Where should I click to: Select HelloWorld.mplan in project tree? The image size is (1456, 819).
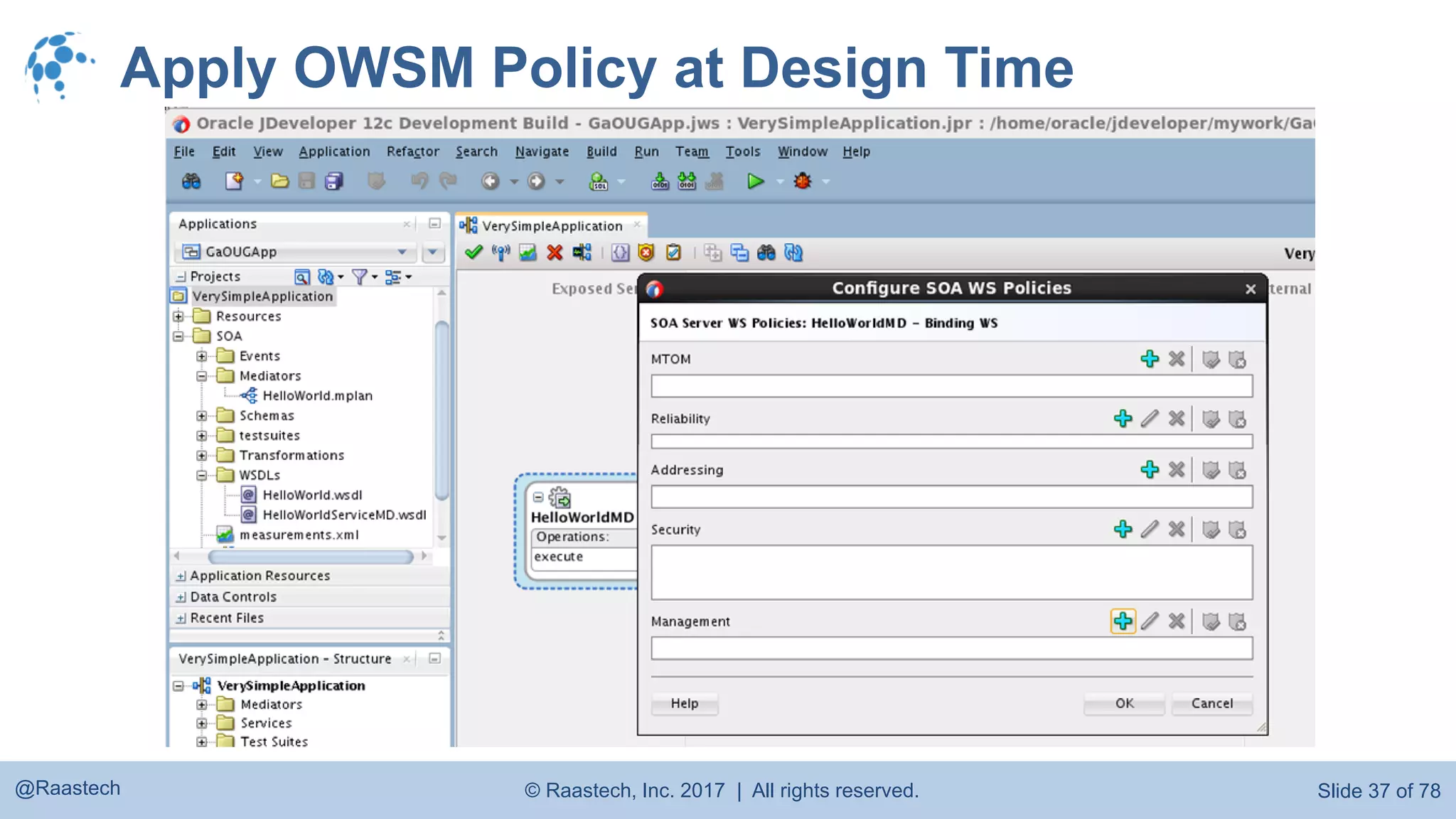point(317,396)
